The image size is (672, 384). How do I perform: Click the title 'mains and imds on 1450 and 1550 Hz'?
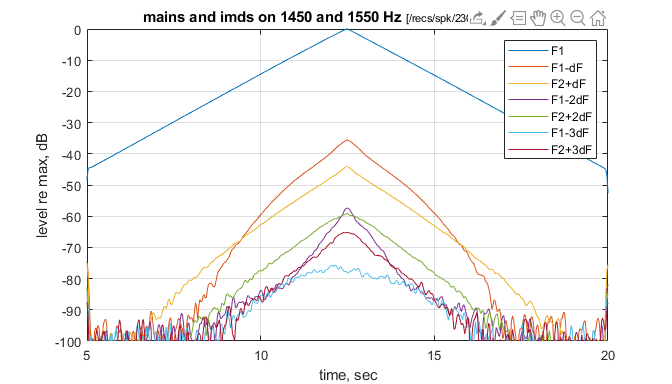[x=272, y=17]
